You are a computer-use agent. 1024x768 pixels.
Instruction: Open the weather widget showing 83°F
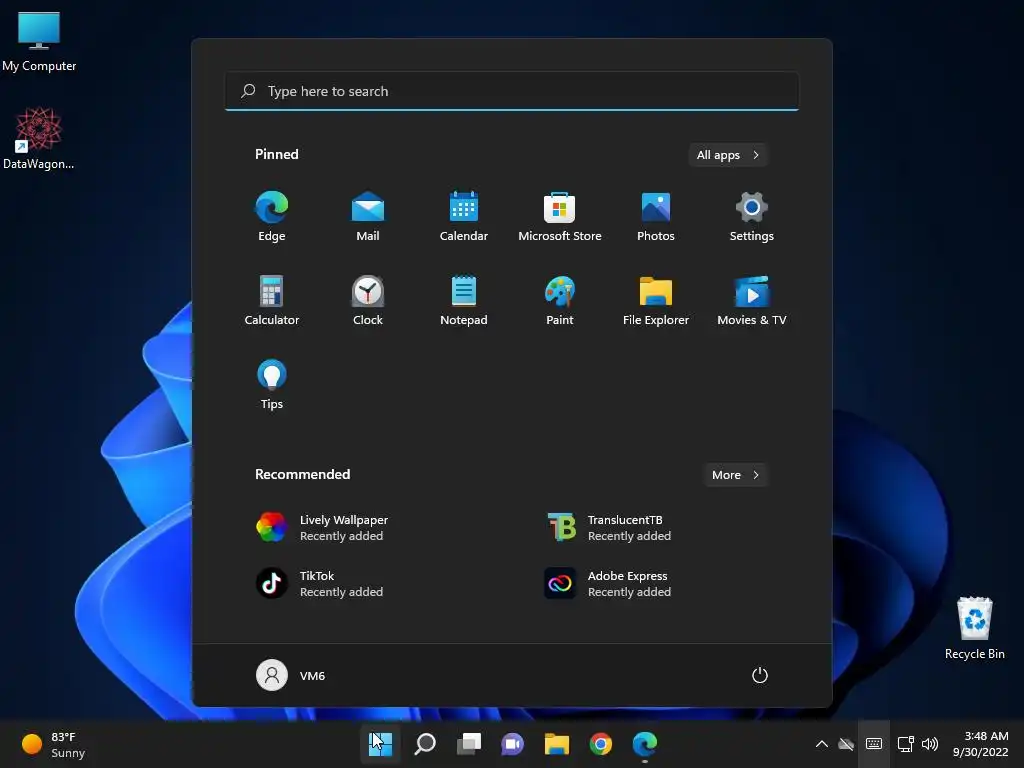click(x=54, y=744)
